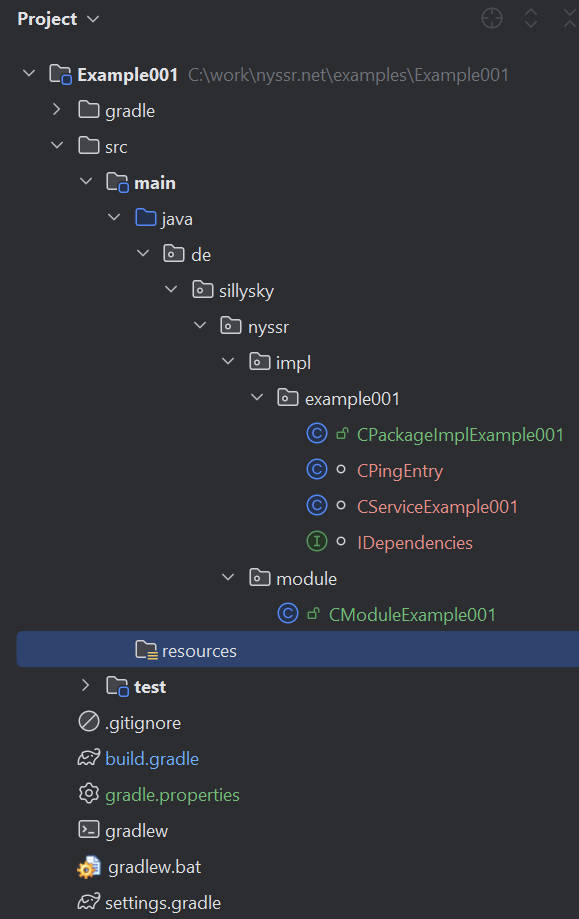
Task: Collapse the example001 package chevron
Action: pyautogui.click(x=257, y=397)
